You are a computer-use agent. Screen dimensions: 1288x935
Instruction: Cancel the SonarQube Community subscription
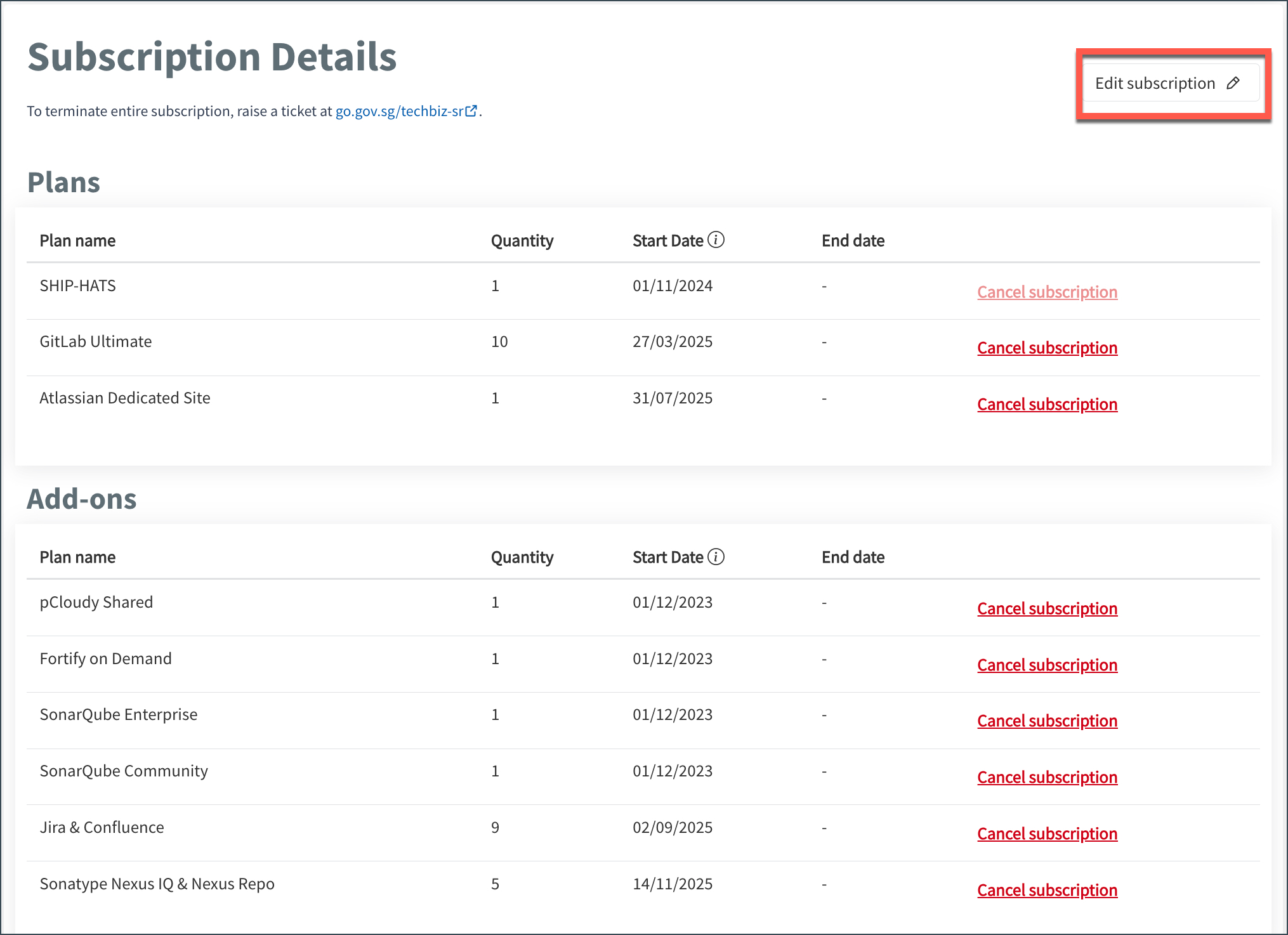click(1047, 777)
